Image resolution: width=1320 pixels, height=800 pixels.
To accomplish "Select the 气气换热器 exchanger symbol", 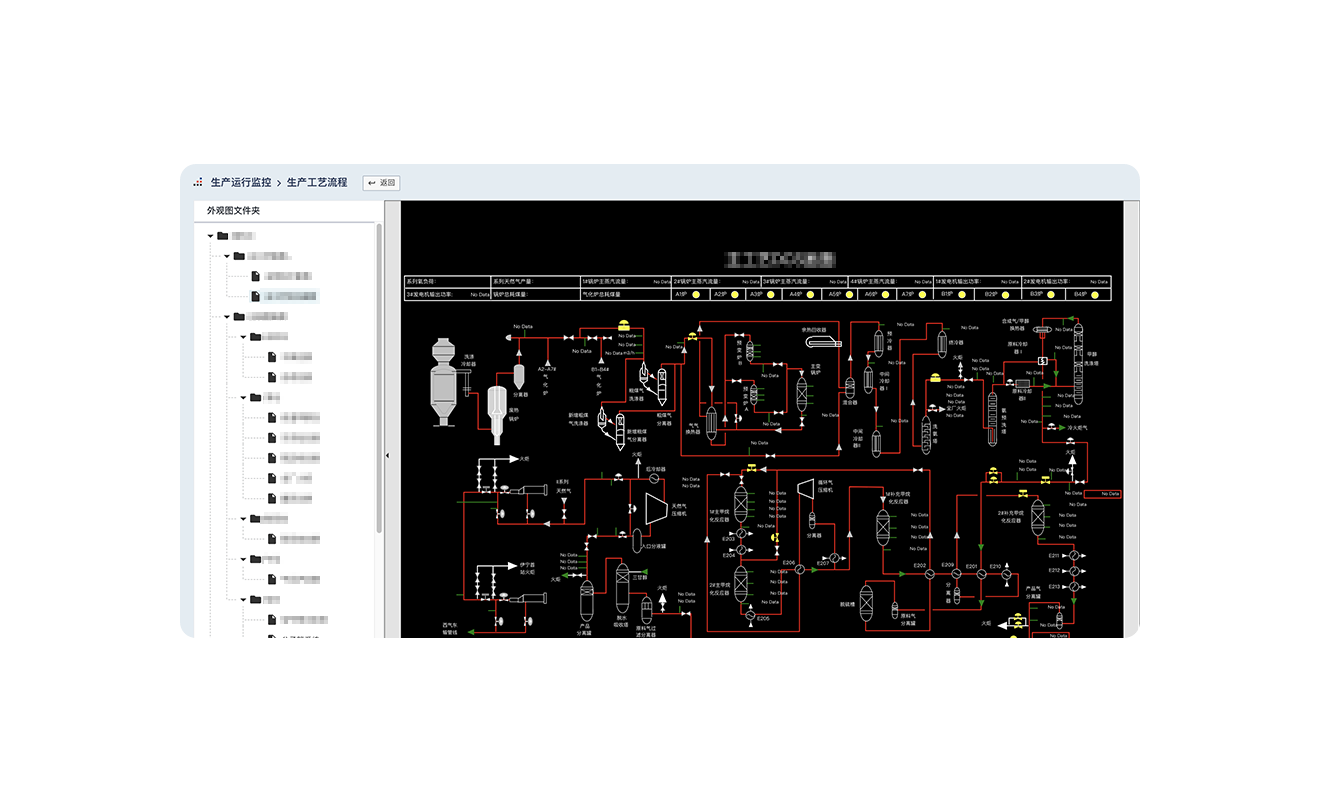I will point(711,421).
